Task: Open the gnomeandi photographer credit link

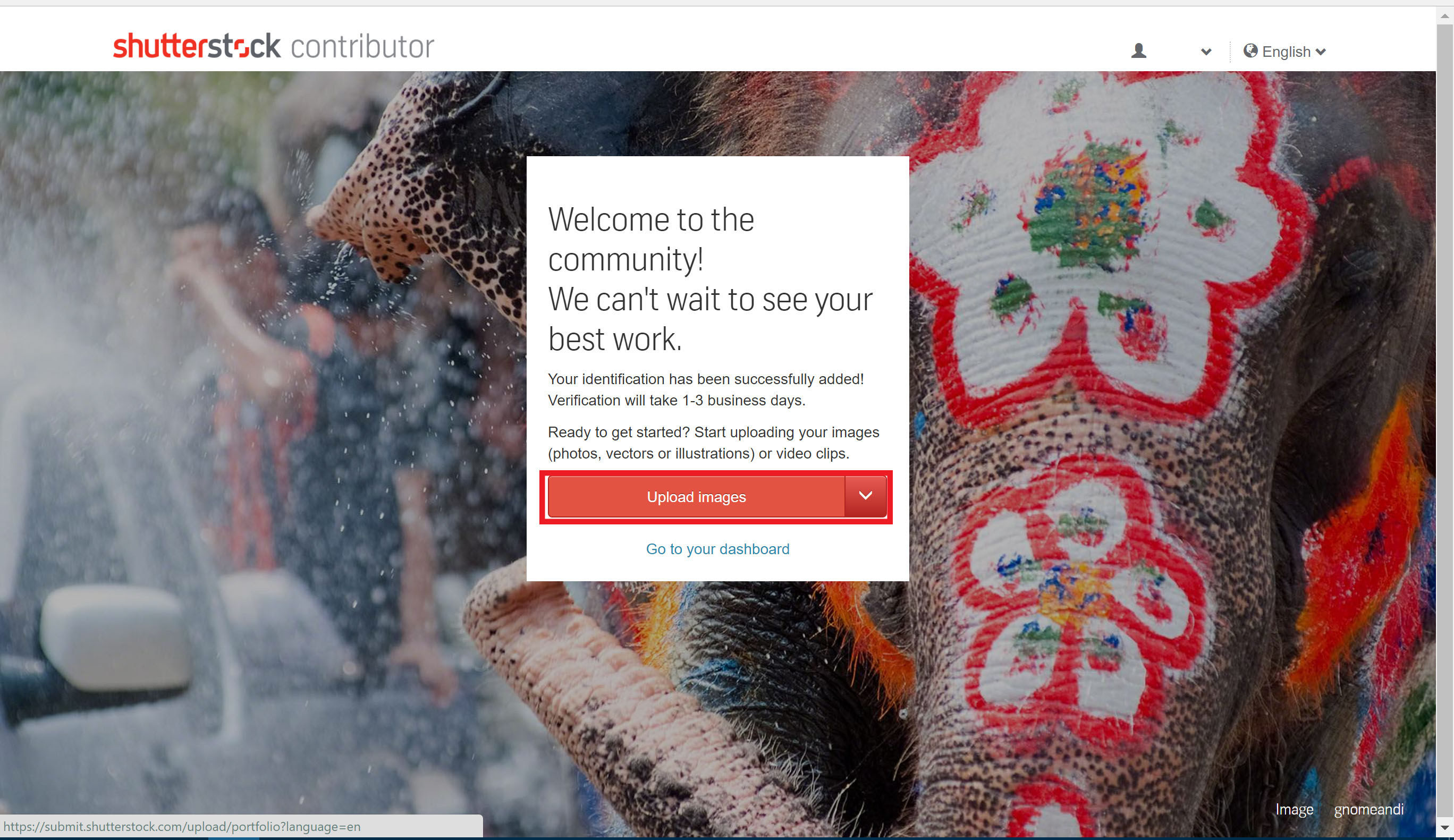Action: click(x=1368, y=809)
